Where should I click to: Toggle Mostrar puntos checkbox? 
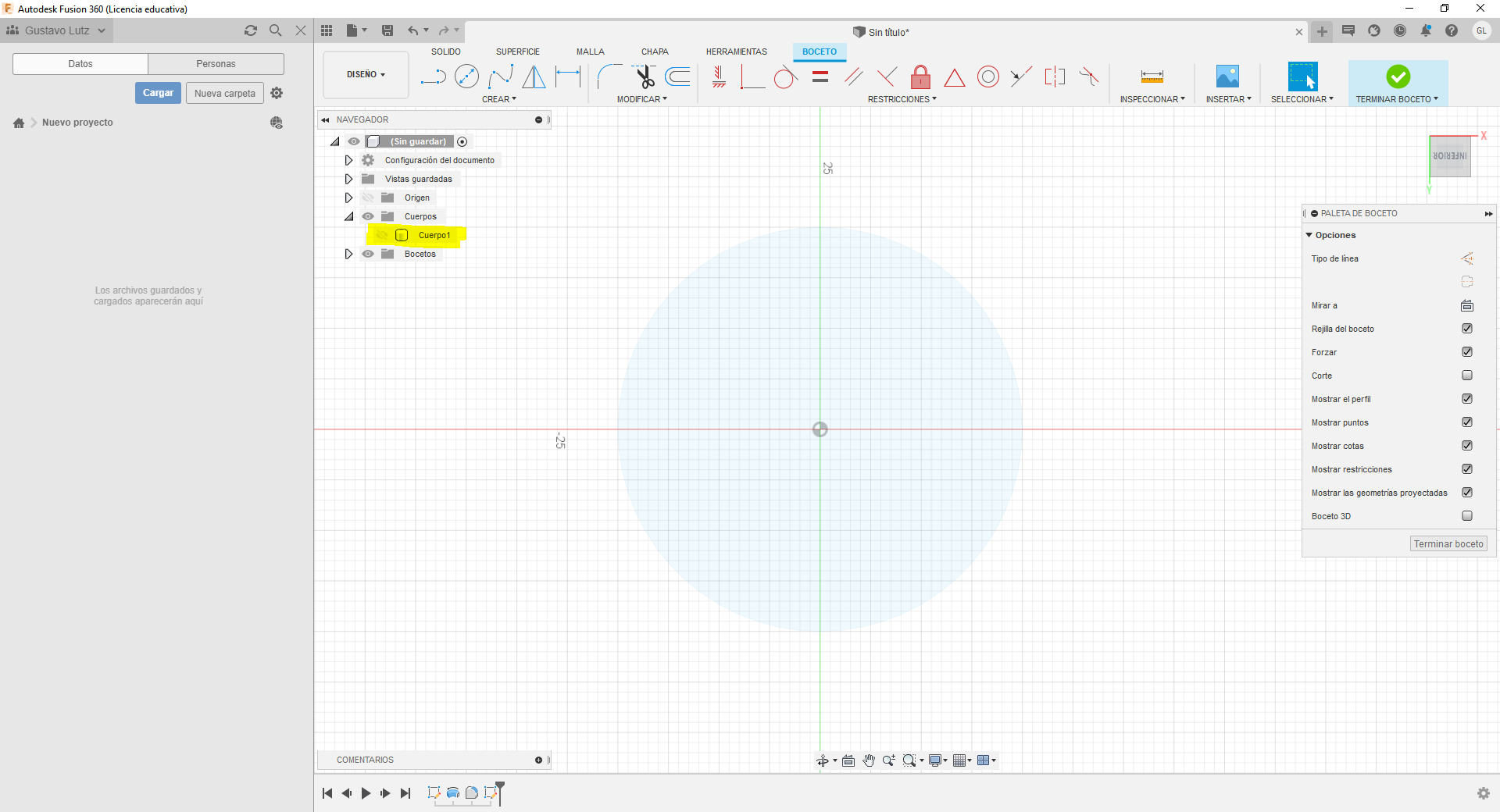point(1467,422)
